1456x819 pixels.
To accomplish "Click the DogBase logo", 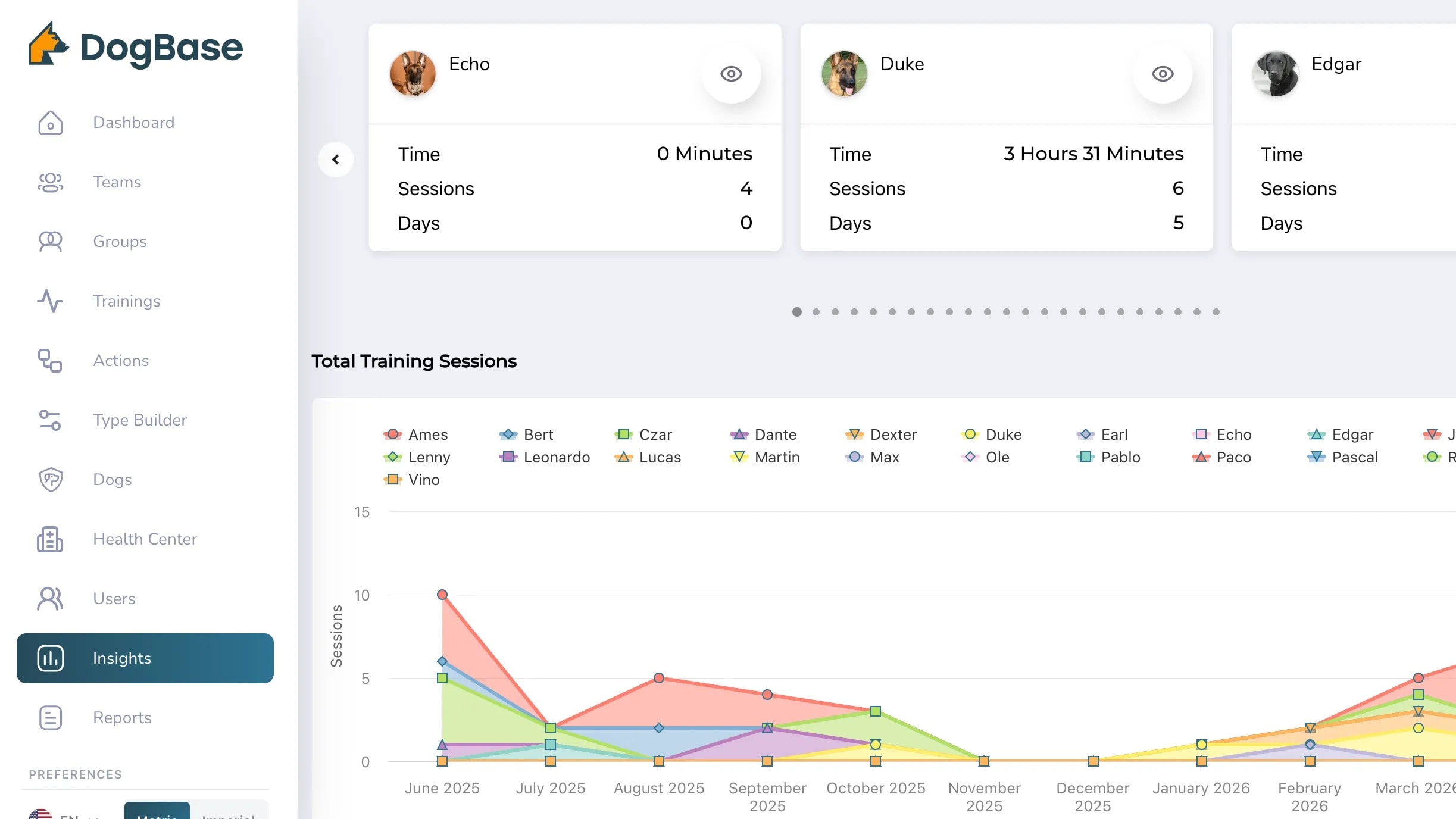I will click(136, 46).
